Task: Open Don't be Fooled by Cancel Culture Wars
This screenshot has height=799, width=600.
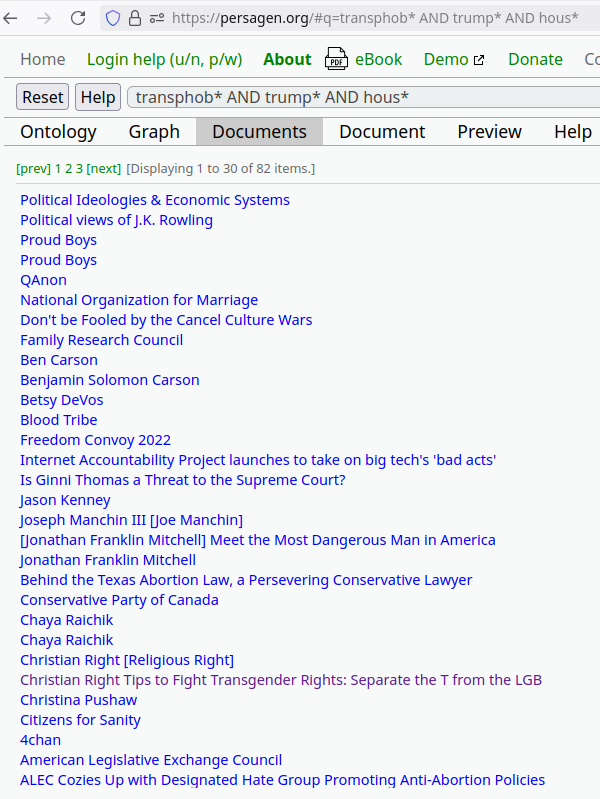Action: [x=166, y=320]
